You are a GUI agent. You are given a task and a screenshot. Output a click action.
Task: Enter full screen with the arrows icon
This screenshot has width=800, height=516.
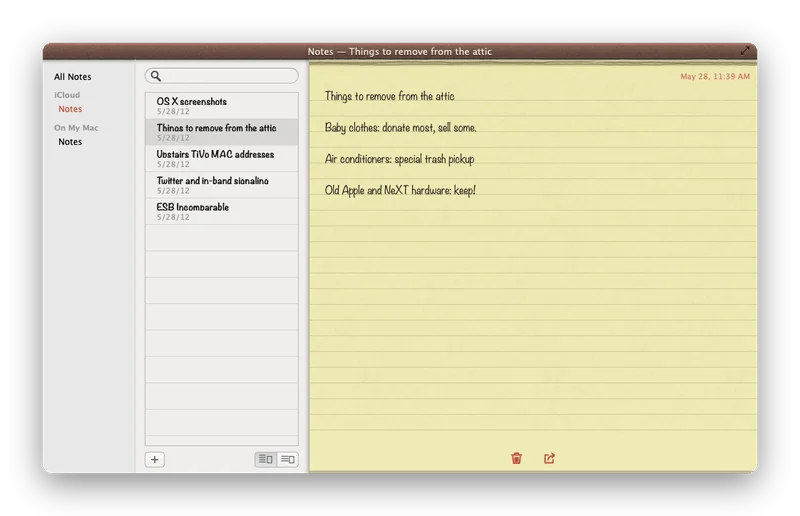click(745, 51)
